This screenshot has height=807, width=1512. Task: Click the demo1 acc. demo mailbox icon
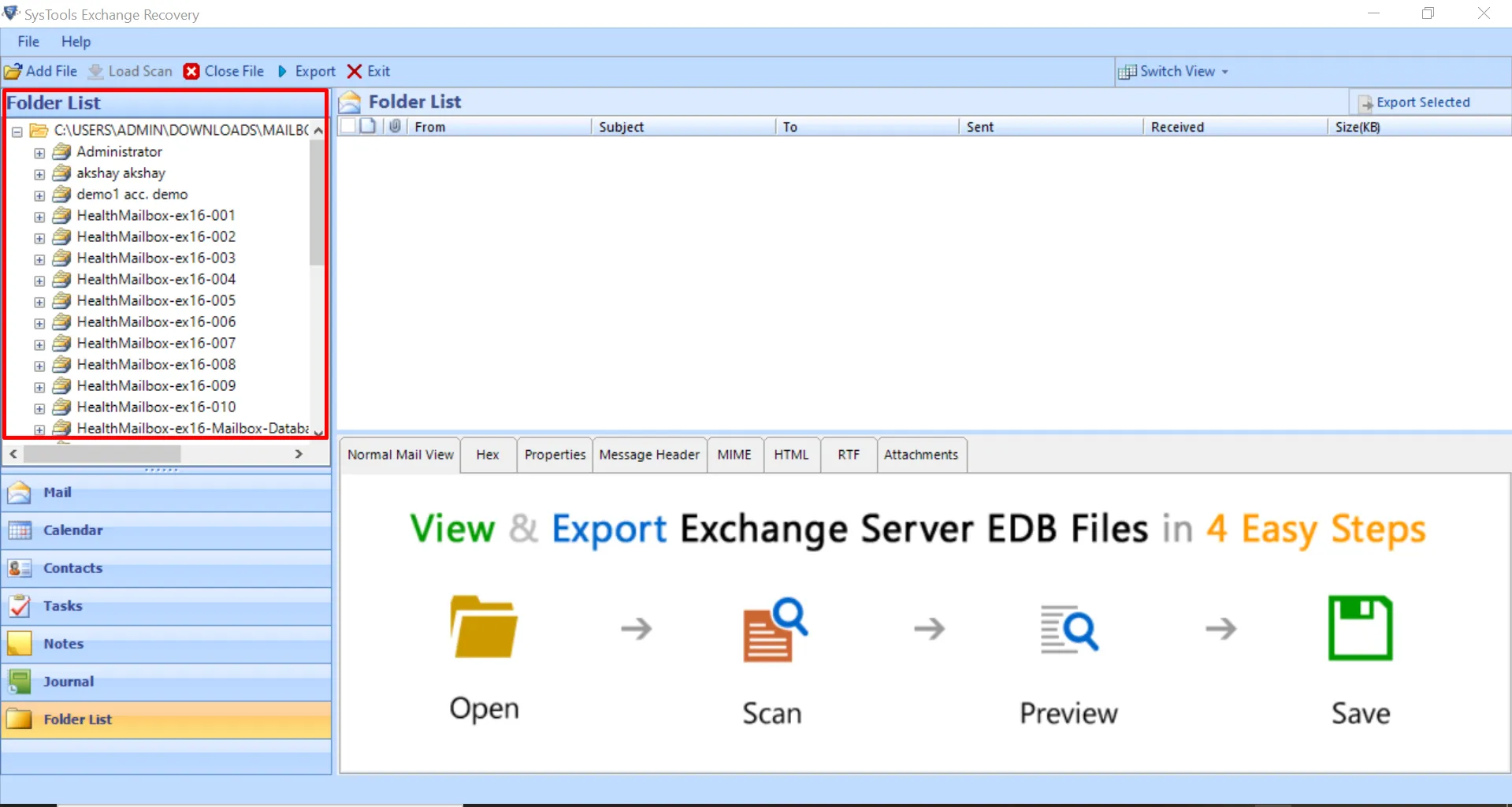click(61, 195)
